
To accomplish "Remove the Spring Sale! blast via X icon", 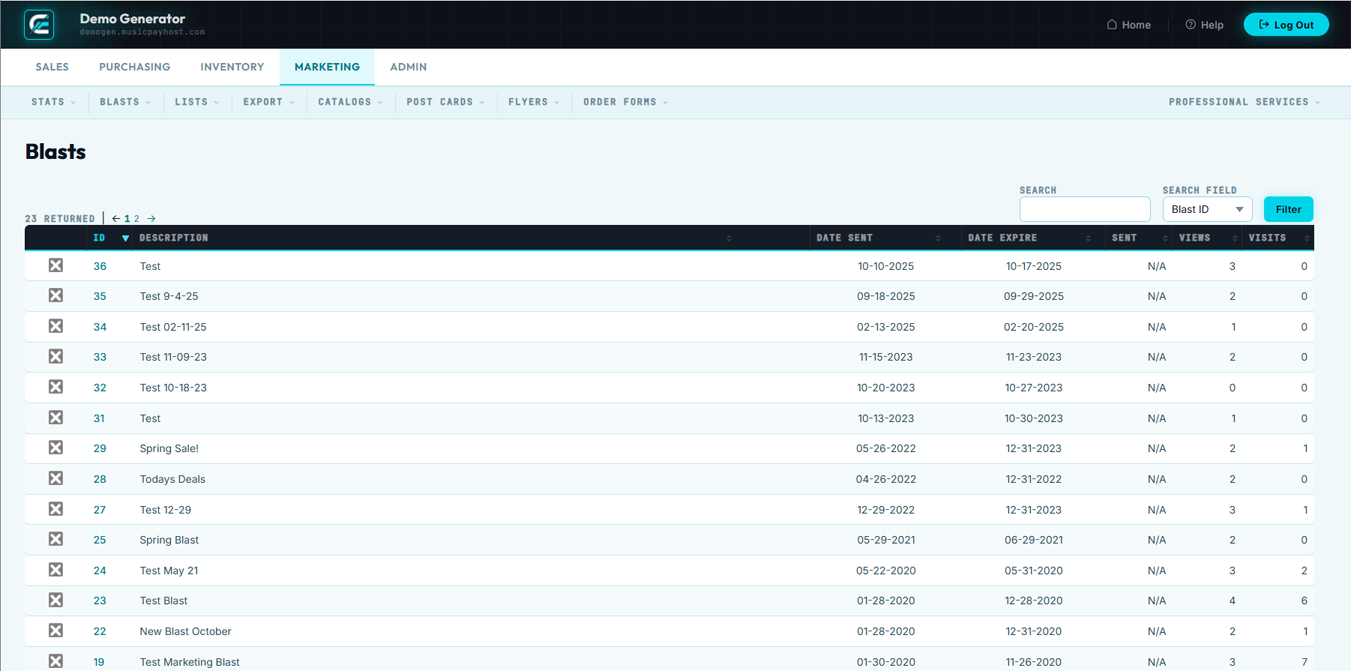I will coord(56,447).
